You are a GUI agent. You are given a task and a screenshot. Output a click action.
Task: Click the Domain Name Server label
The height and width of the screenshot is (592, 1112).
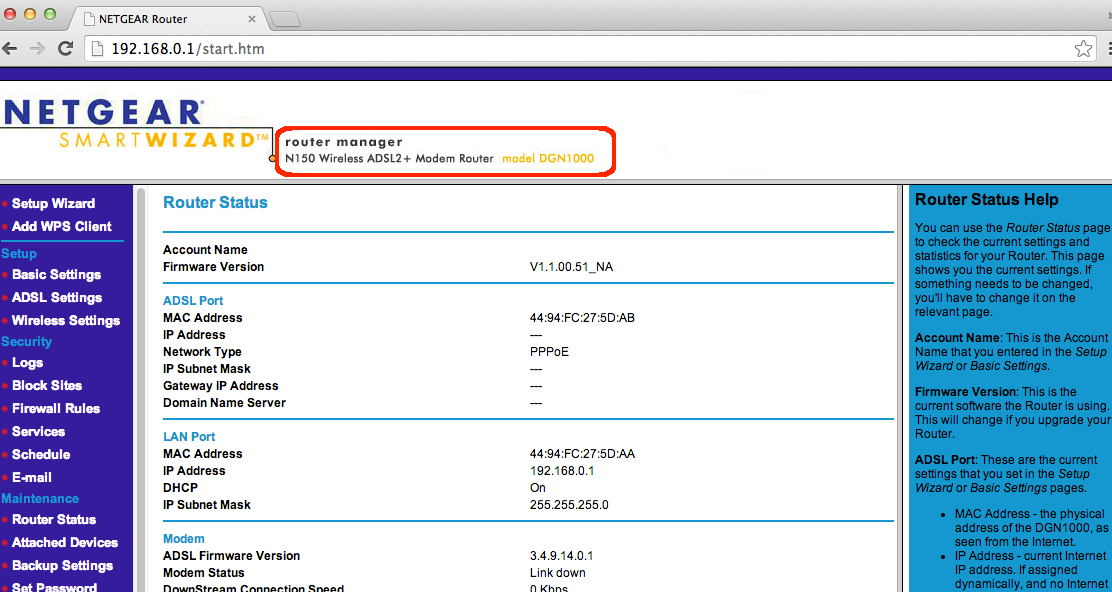tap(224, 403)
